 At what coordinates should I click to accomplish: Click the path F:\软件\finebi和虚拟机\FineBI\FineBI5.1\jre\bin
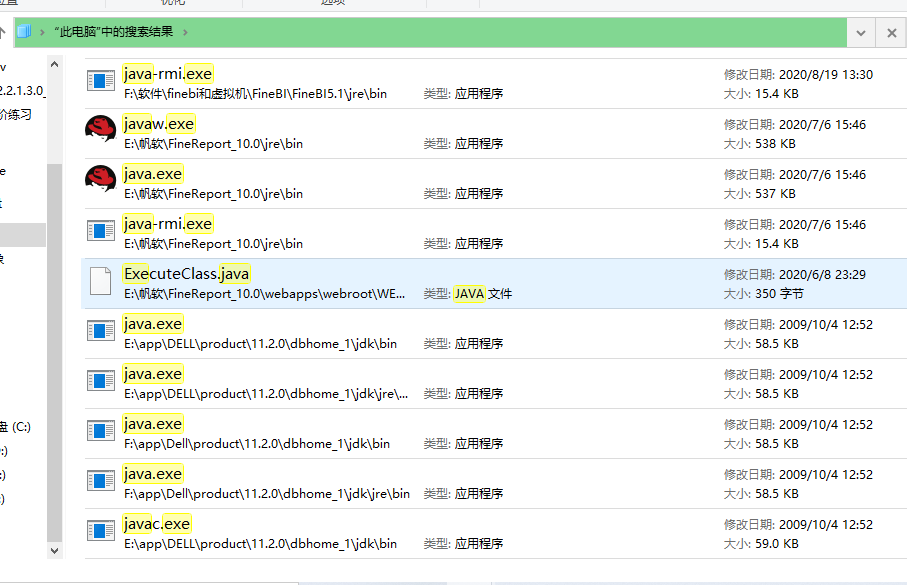coord(256,94)
